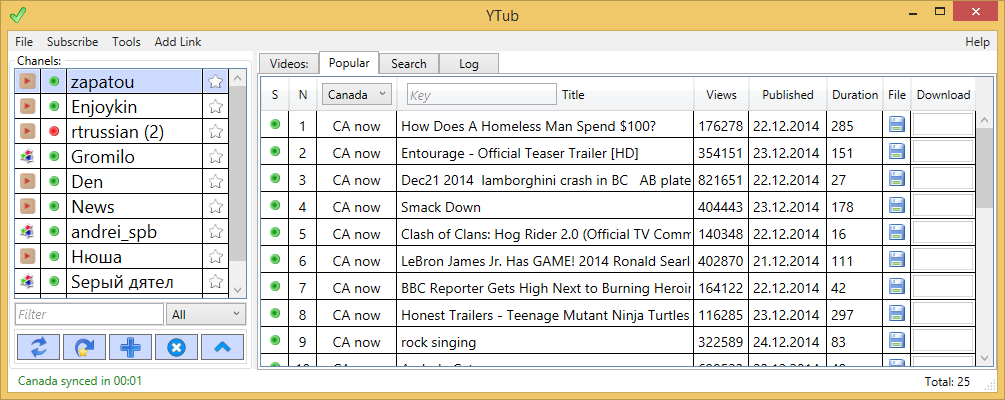Image resolution: width=1005 pixels, height=400 pixels.
Task: Click the Key title search field
Action: tap(481, 94)
